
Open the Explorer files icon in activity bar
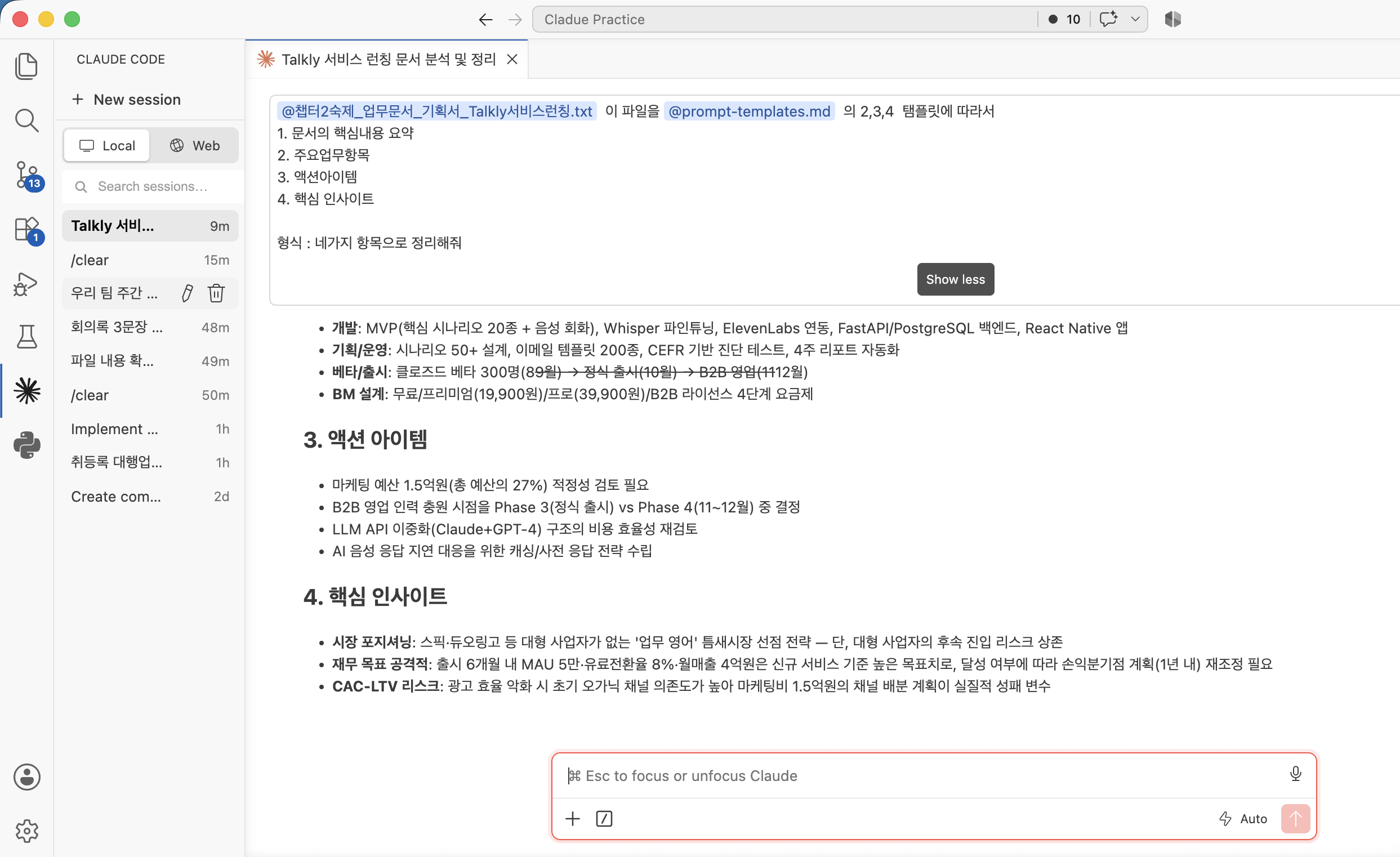(26, 66)
